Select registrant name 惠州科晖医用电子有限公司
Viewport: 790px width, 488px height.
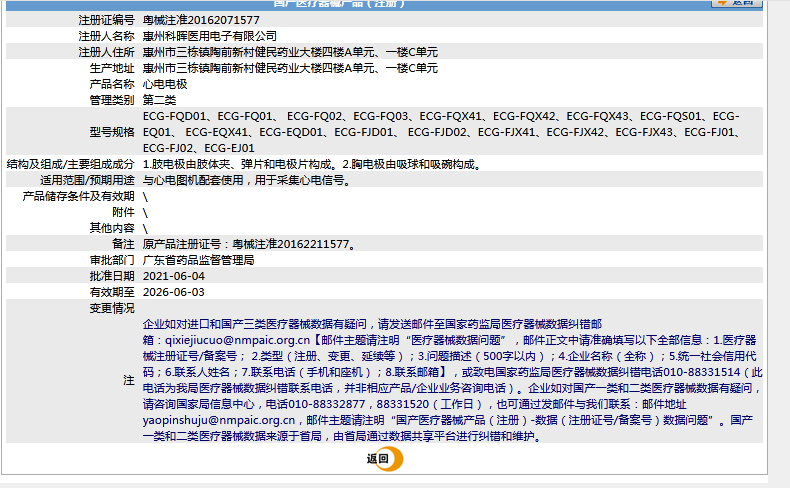[x=210, y=36]
